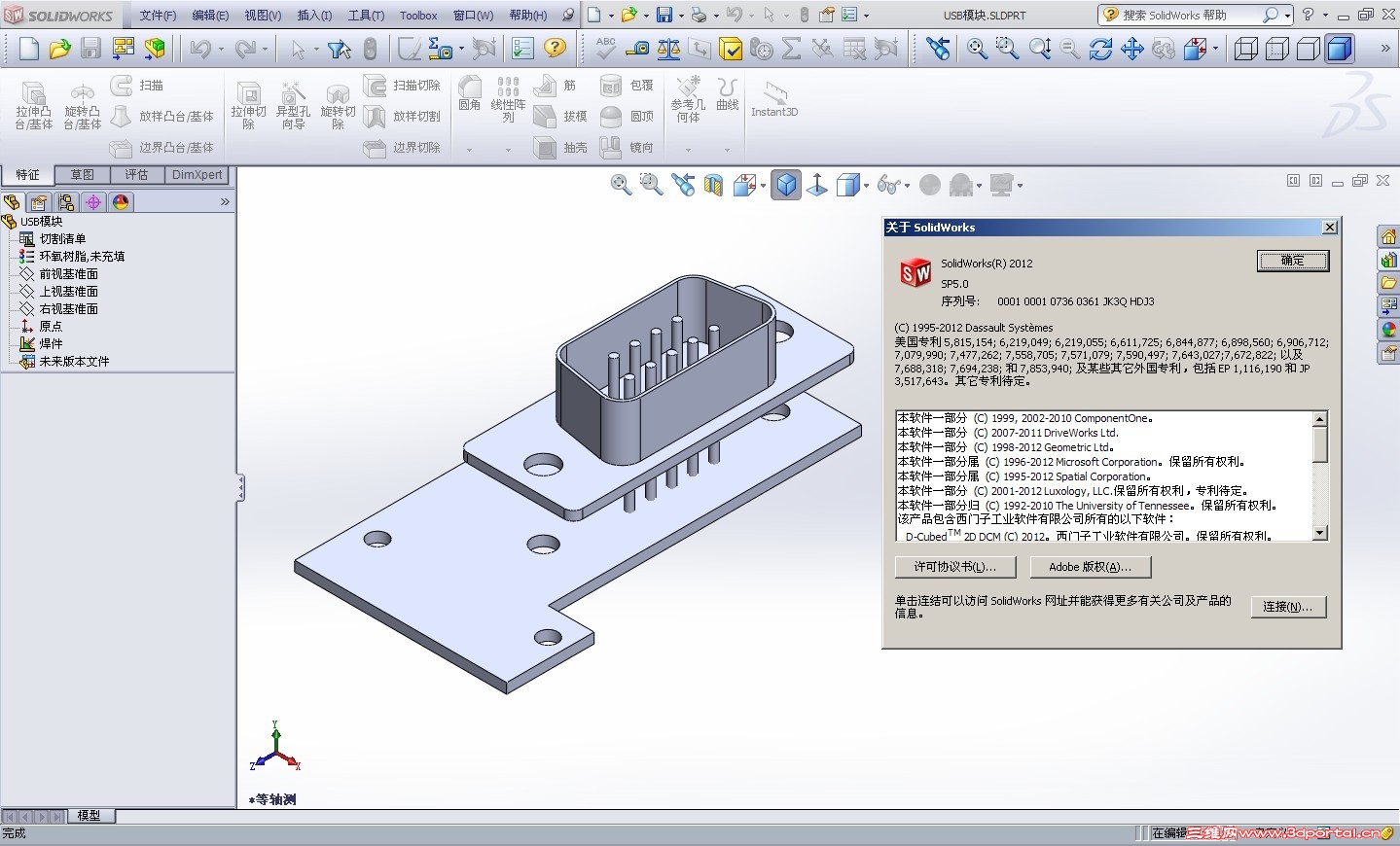The height and width of the screenshot is (846, 1400).
Task: Expand the 线性阵列 pattern flyout arrow
Action: [508, 150]
